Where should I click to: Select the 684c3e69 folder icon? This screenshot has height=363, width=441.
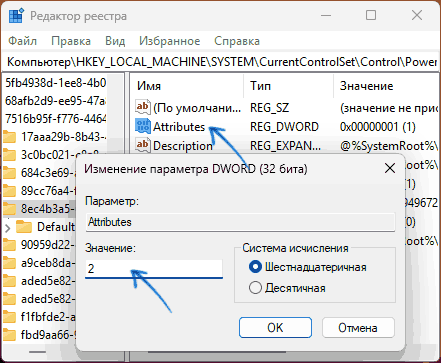(x=10, y=173)
